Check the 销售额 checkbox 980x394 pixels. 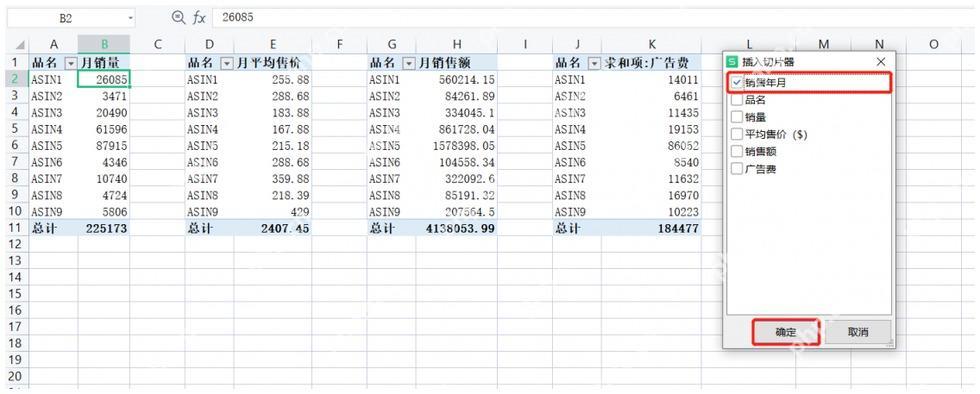pyautogui.click(x=738, y=151)
